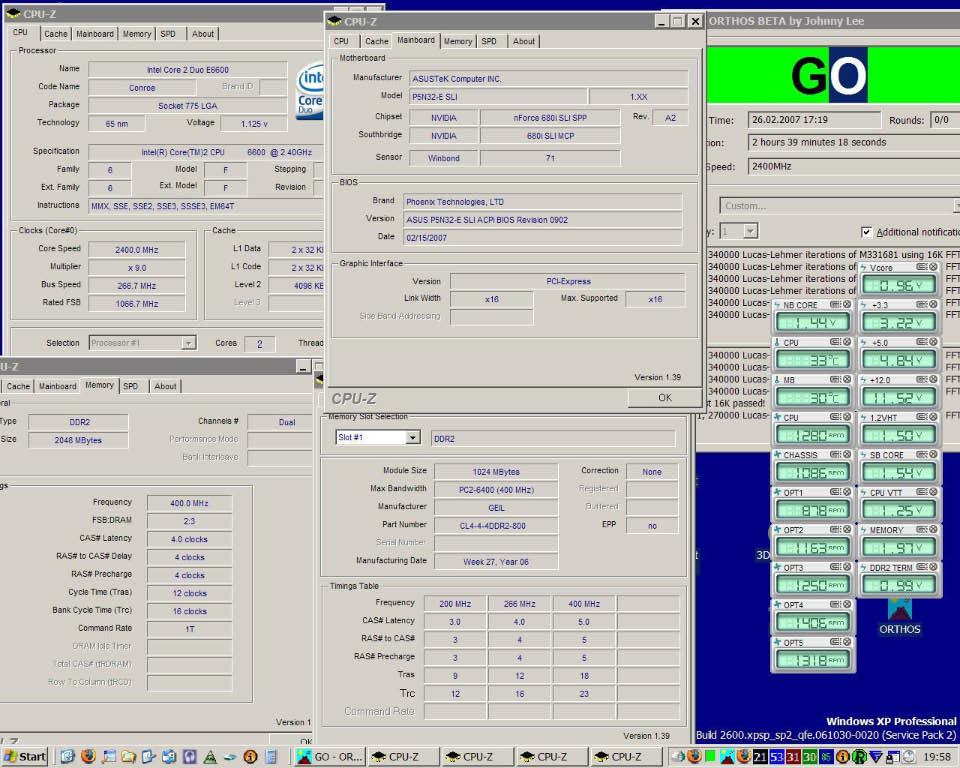Screen dimensions: 960x768
Task: Close the OPT3 fan sensor widget
Action: coord(847,567)
